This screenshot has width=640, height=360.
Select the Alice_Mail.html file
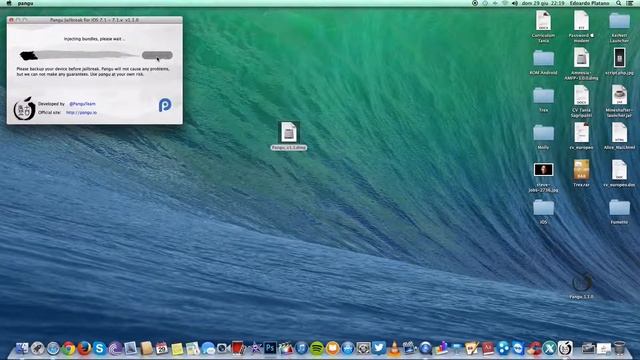[619, 136]
